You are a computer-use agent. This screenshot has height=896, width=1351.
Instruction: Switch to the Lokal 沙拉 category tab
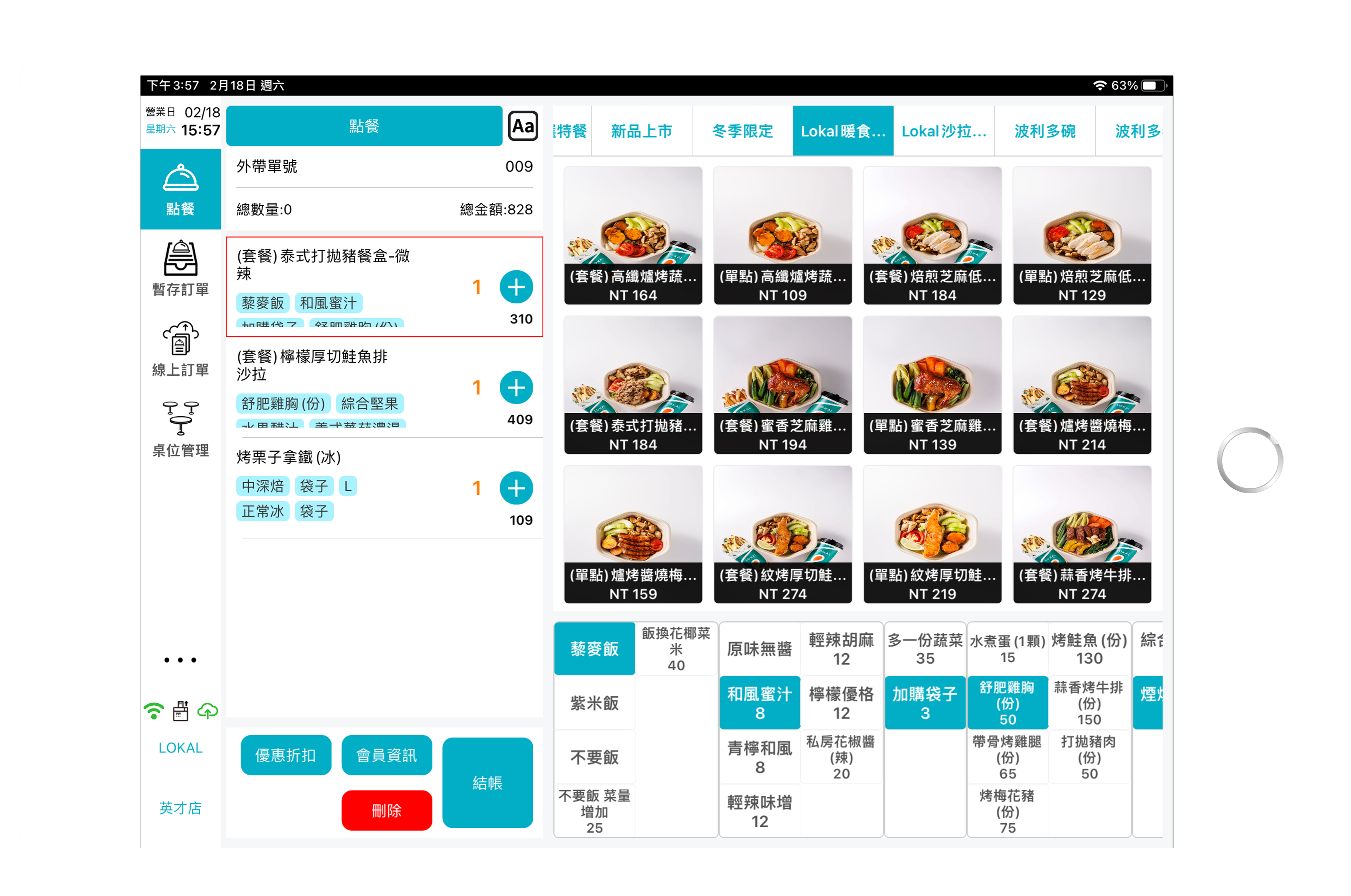tap(944, 131)
